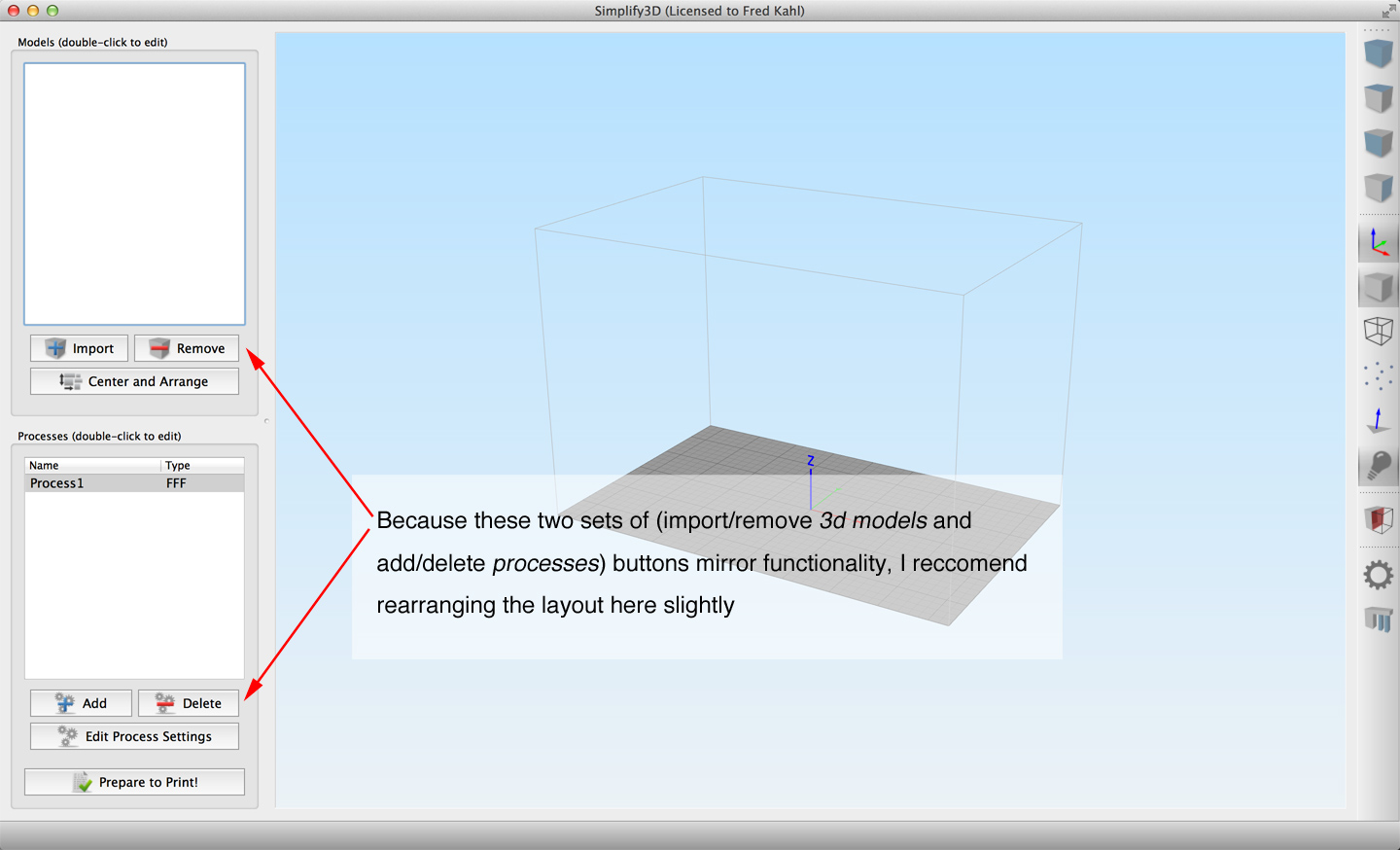The image size is (1400, 850).
Task: Toggle wireframe model rendering
Action: point(1378,331)
